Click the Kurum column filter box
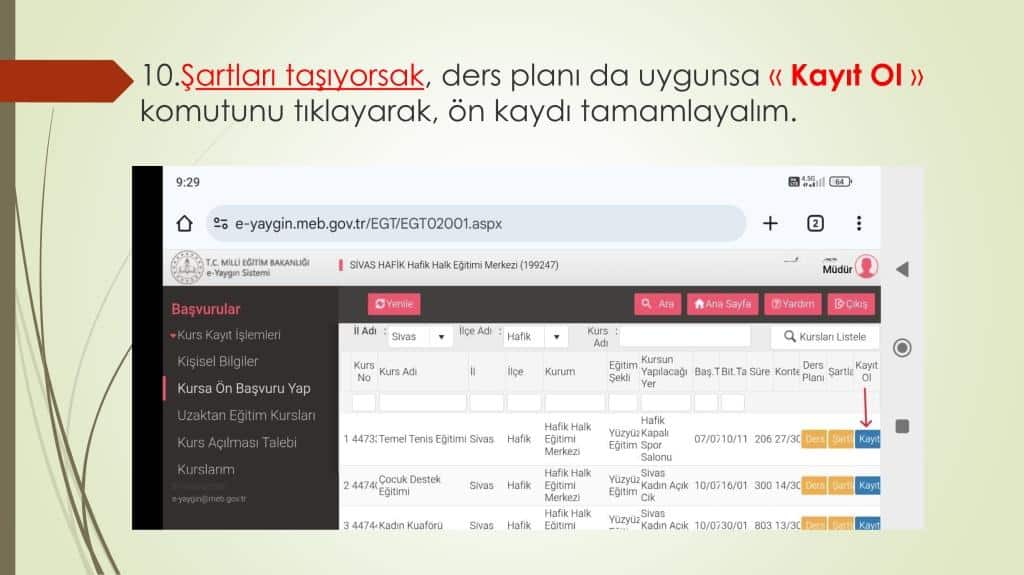 575,402
